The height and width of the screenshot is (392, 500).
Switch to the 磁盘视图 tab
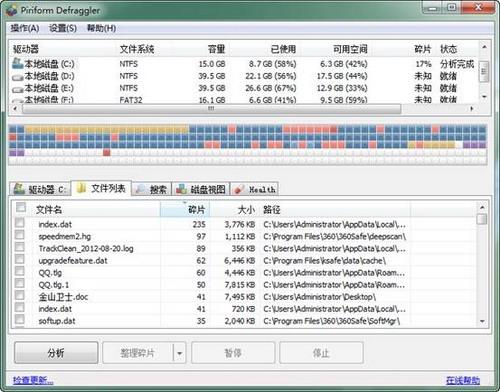201,189
